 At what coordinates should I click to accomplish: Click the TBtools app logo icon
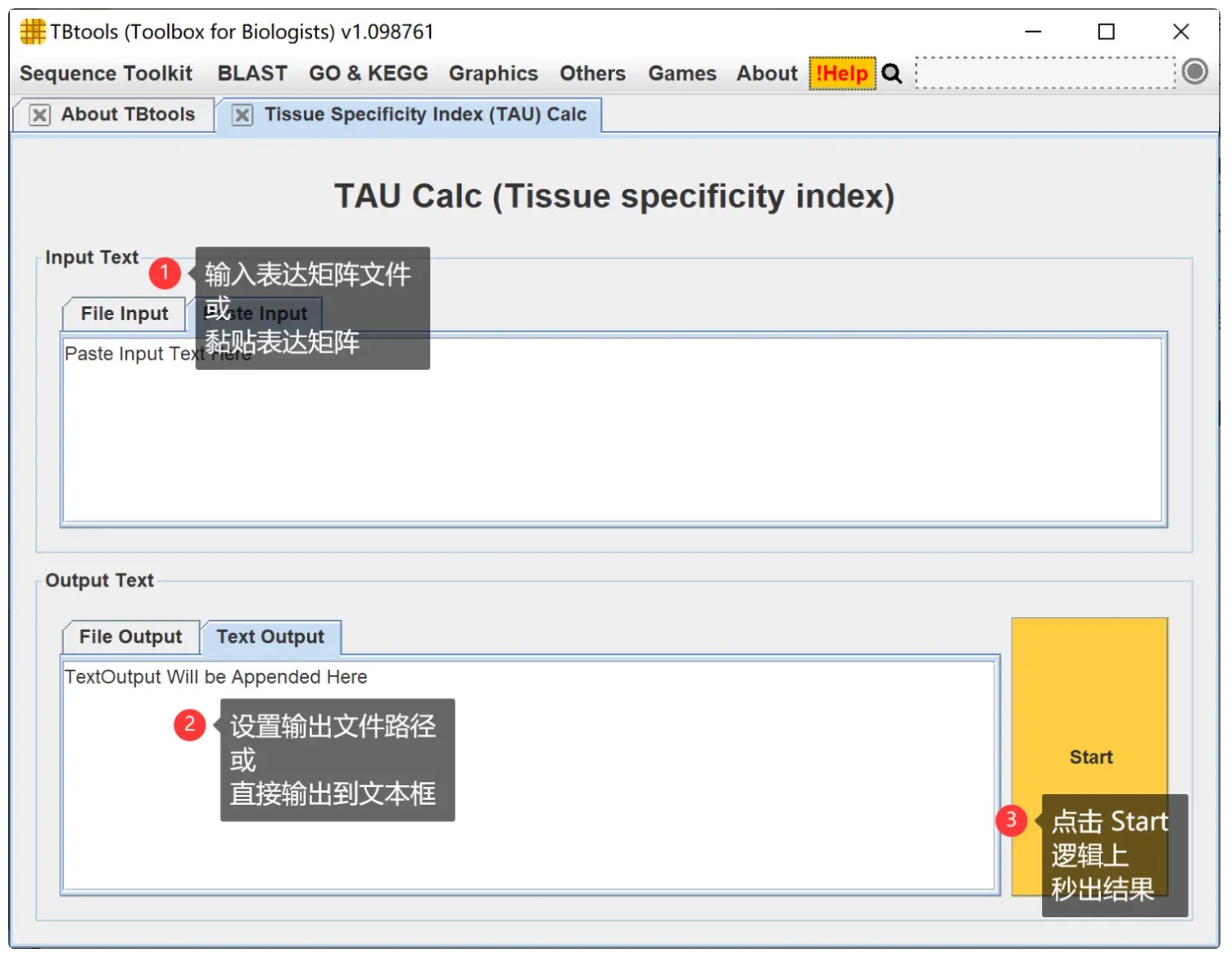32,32
